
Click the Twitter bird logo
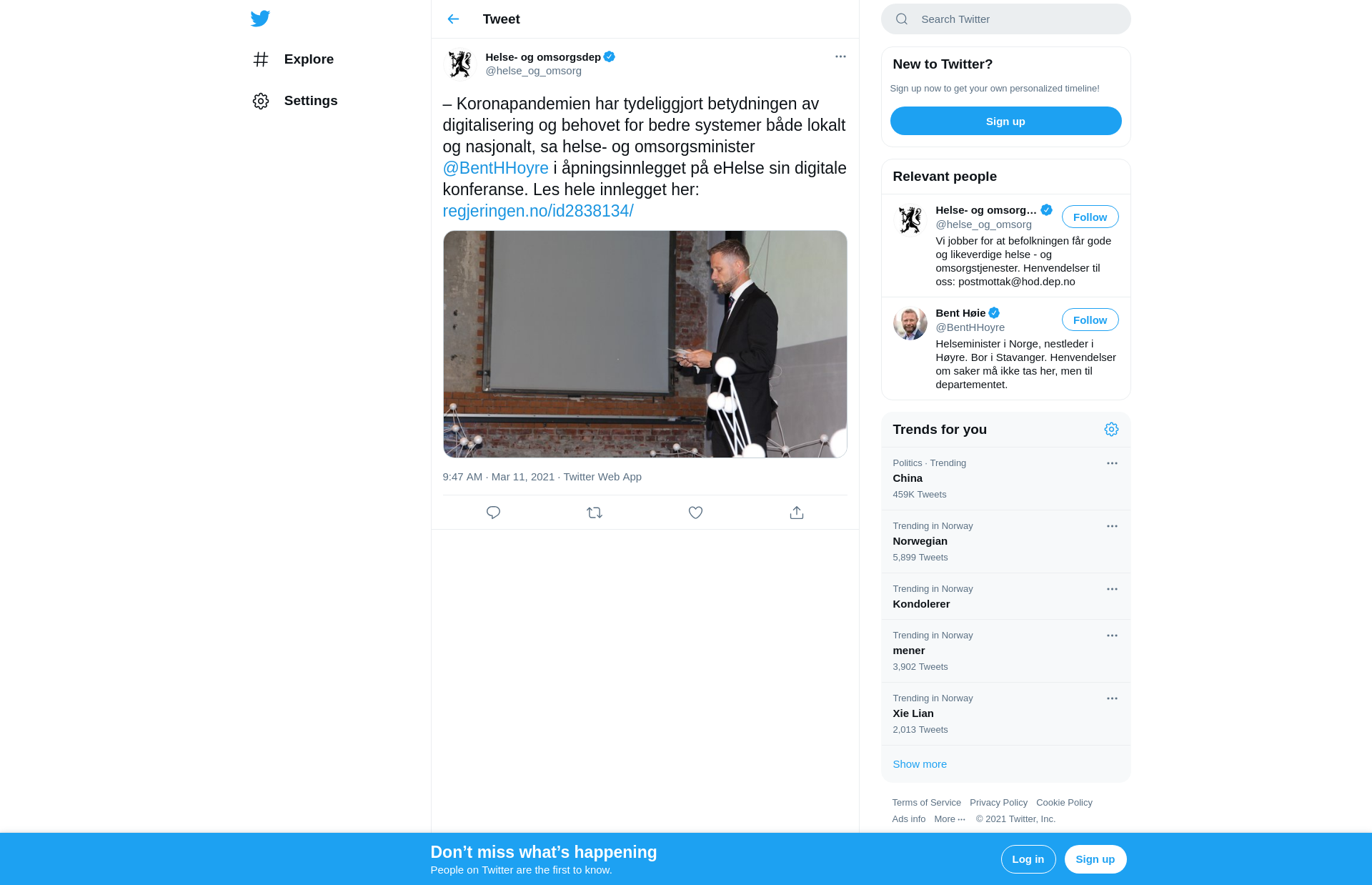coord(260,19)
